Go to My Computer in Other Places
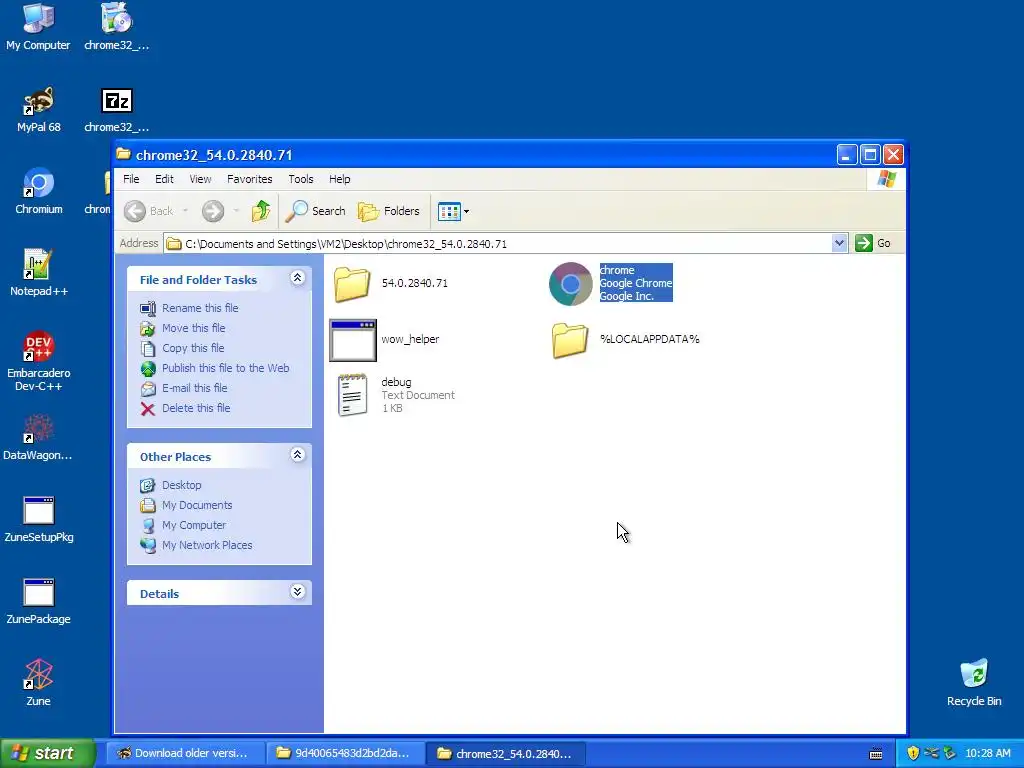This screenshot has width=1024, height=768. (x=194, y=525)
